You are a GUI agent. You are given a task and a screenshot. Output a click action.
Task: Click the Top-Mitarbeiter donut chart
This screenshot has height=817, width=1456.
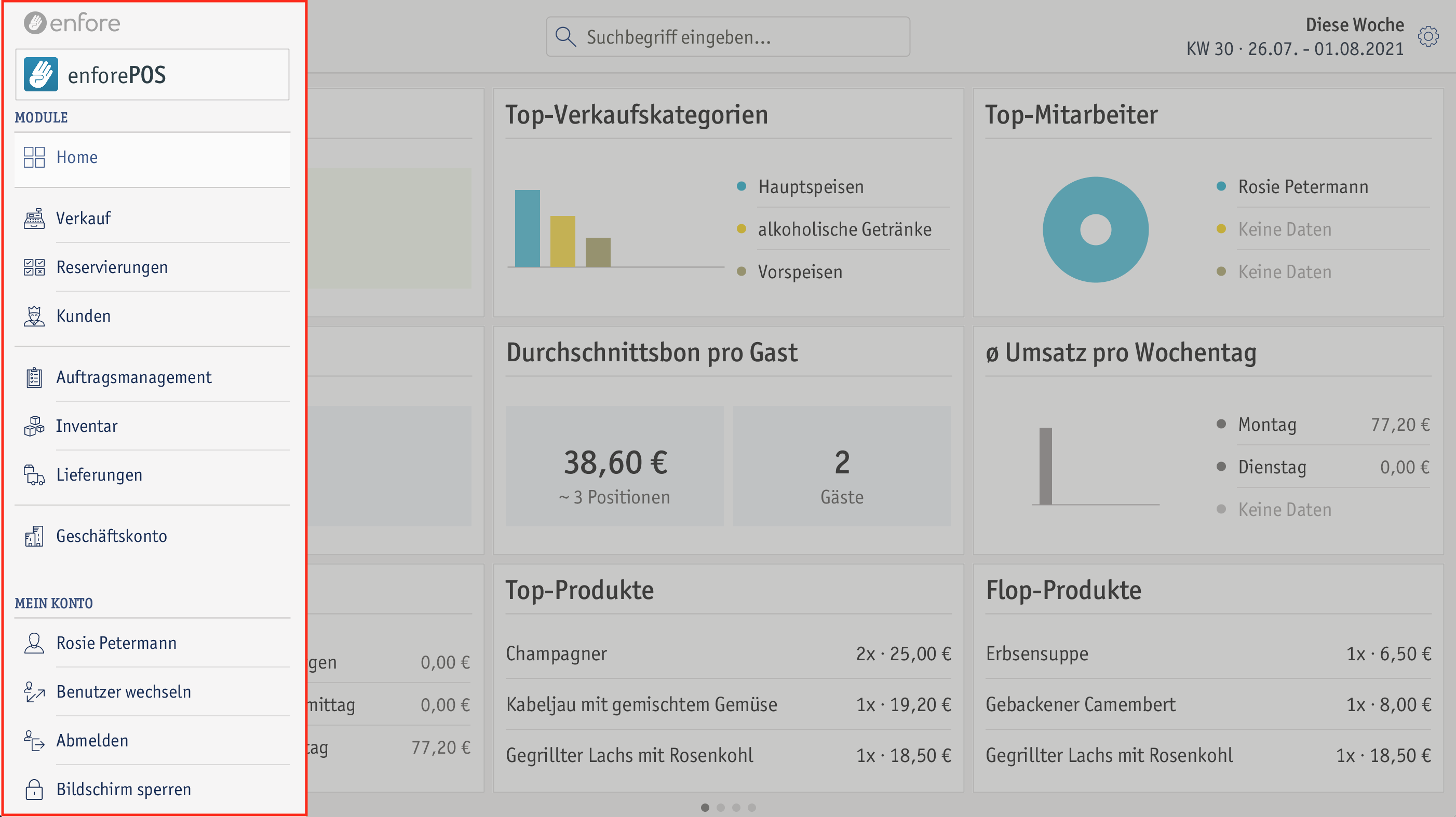tap(1096, 230)
